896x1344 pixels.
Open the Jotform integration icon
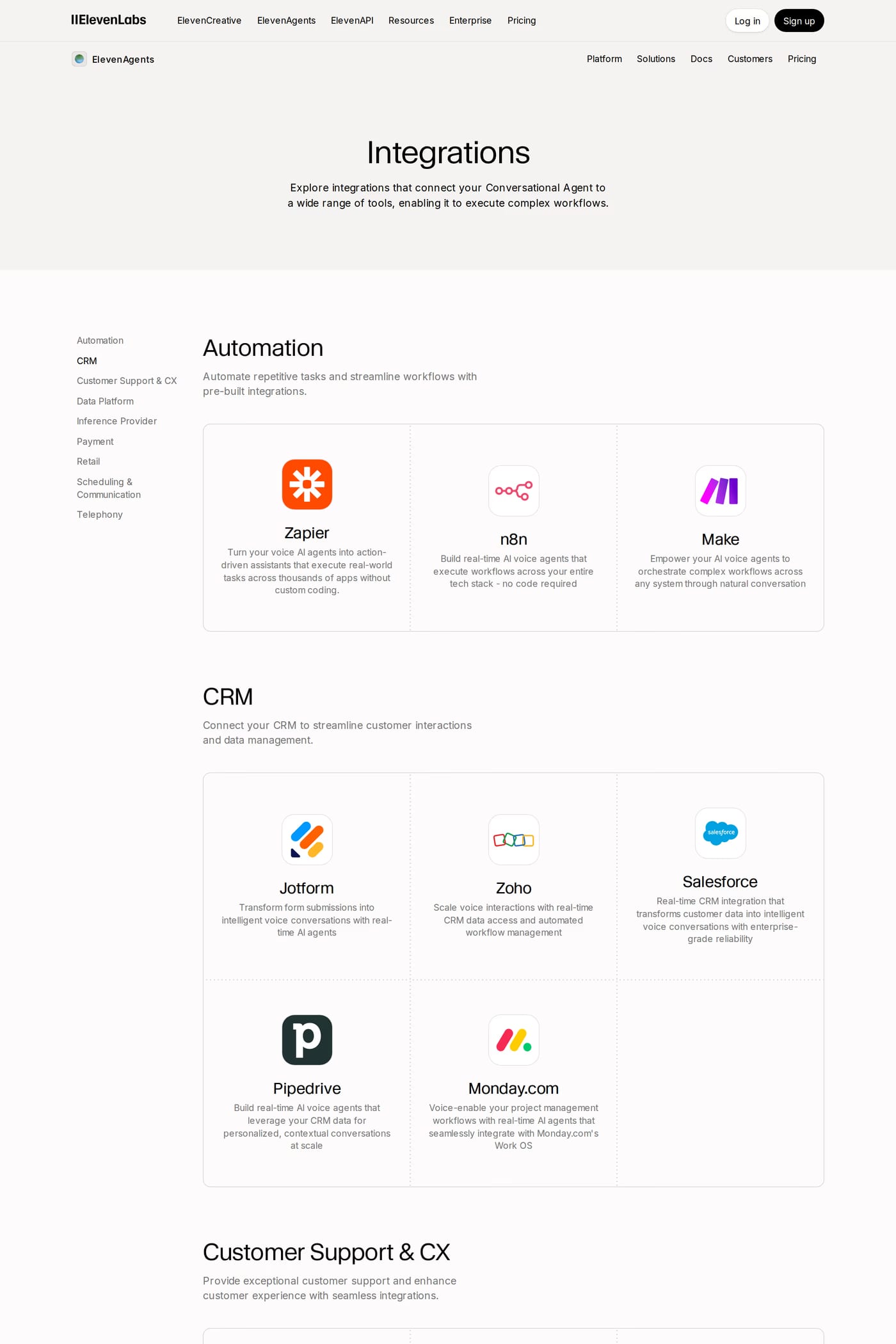pos(307,840)
